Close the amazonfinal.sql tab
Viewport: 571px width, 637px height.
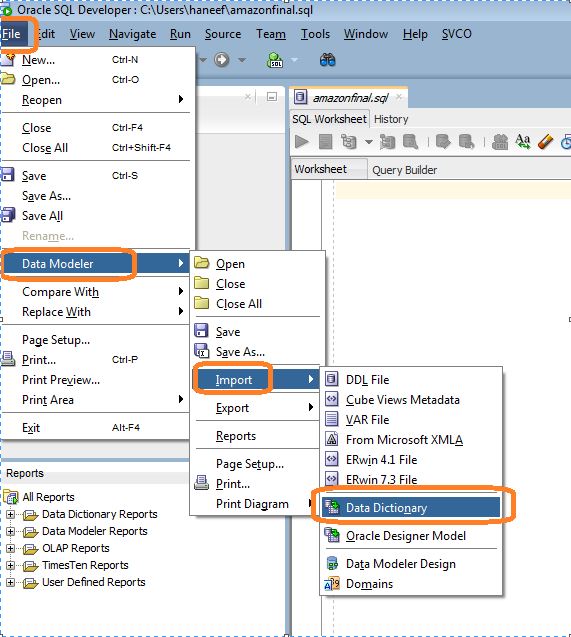(x=399, y=97)
